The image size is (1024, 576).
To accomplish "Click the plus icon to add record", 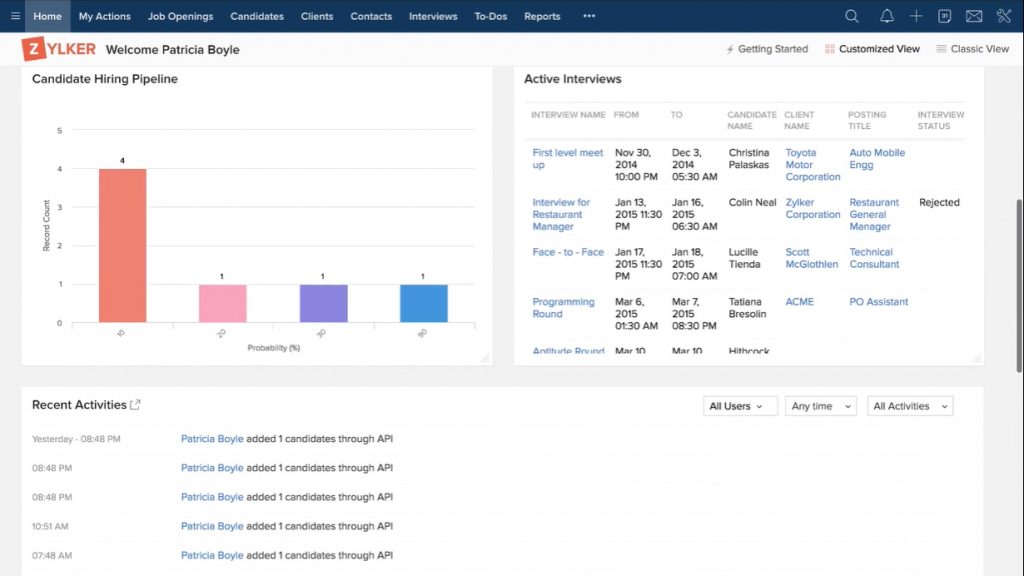I will (x=915, y=15).
